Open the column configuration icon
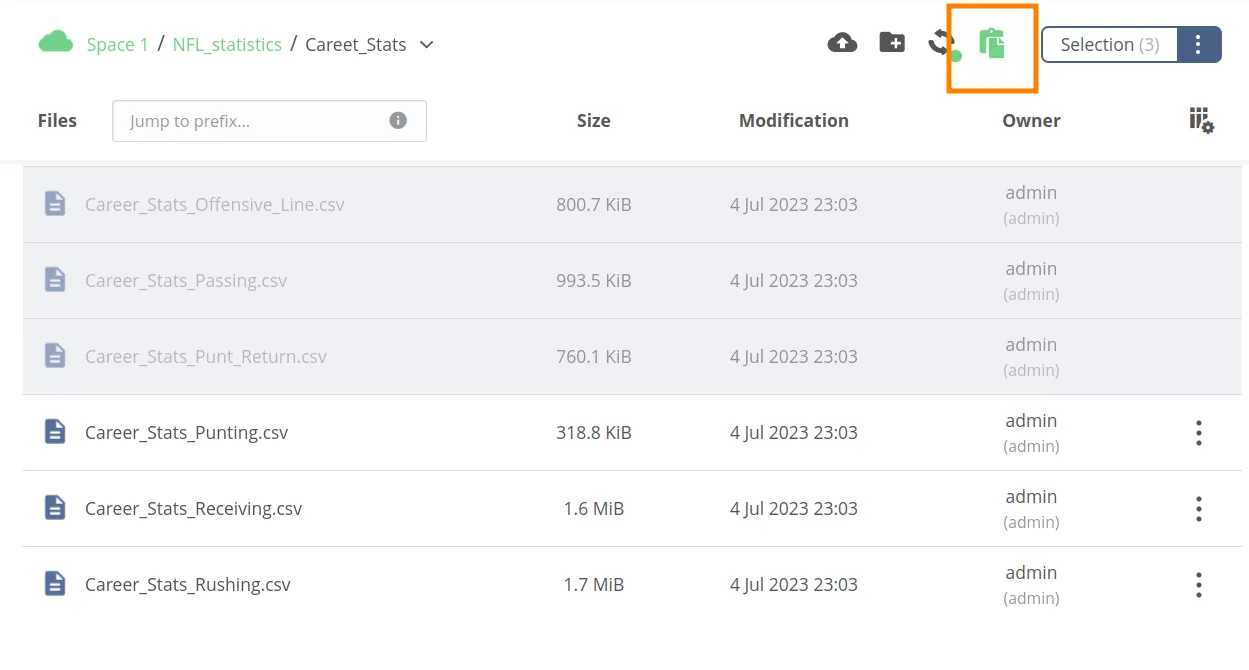This screenshot has width=1249, height=670. click(1201, 121)
